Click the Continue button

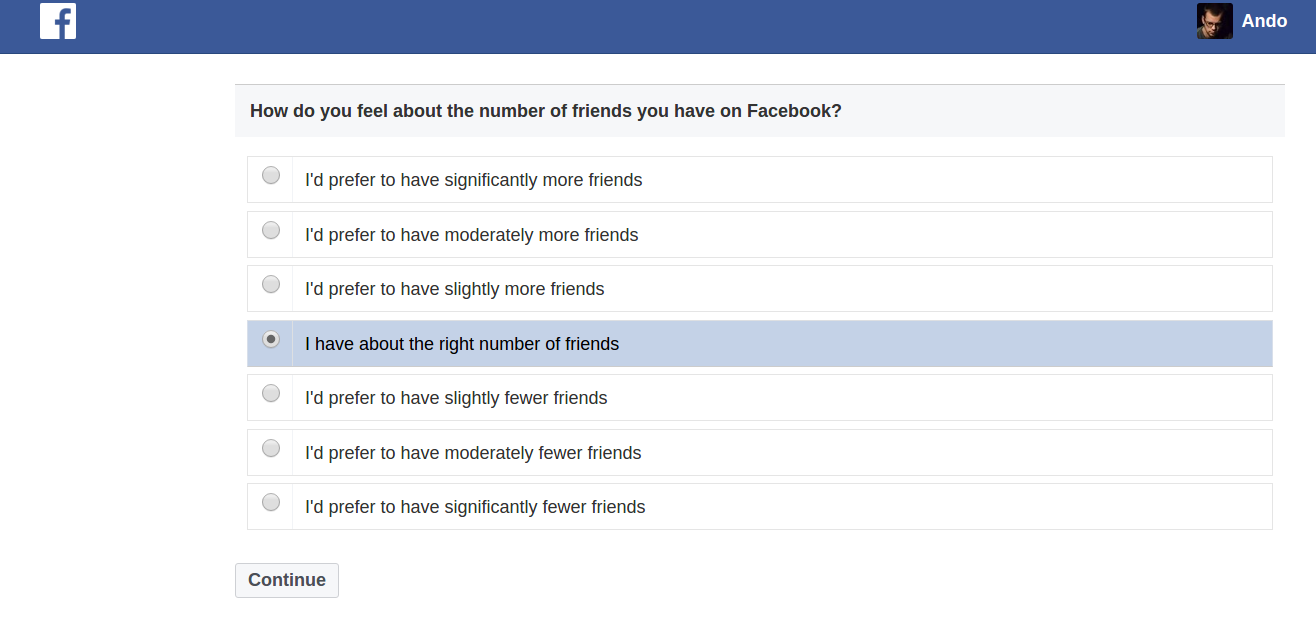click(287, 580)
